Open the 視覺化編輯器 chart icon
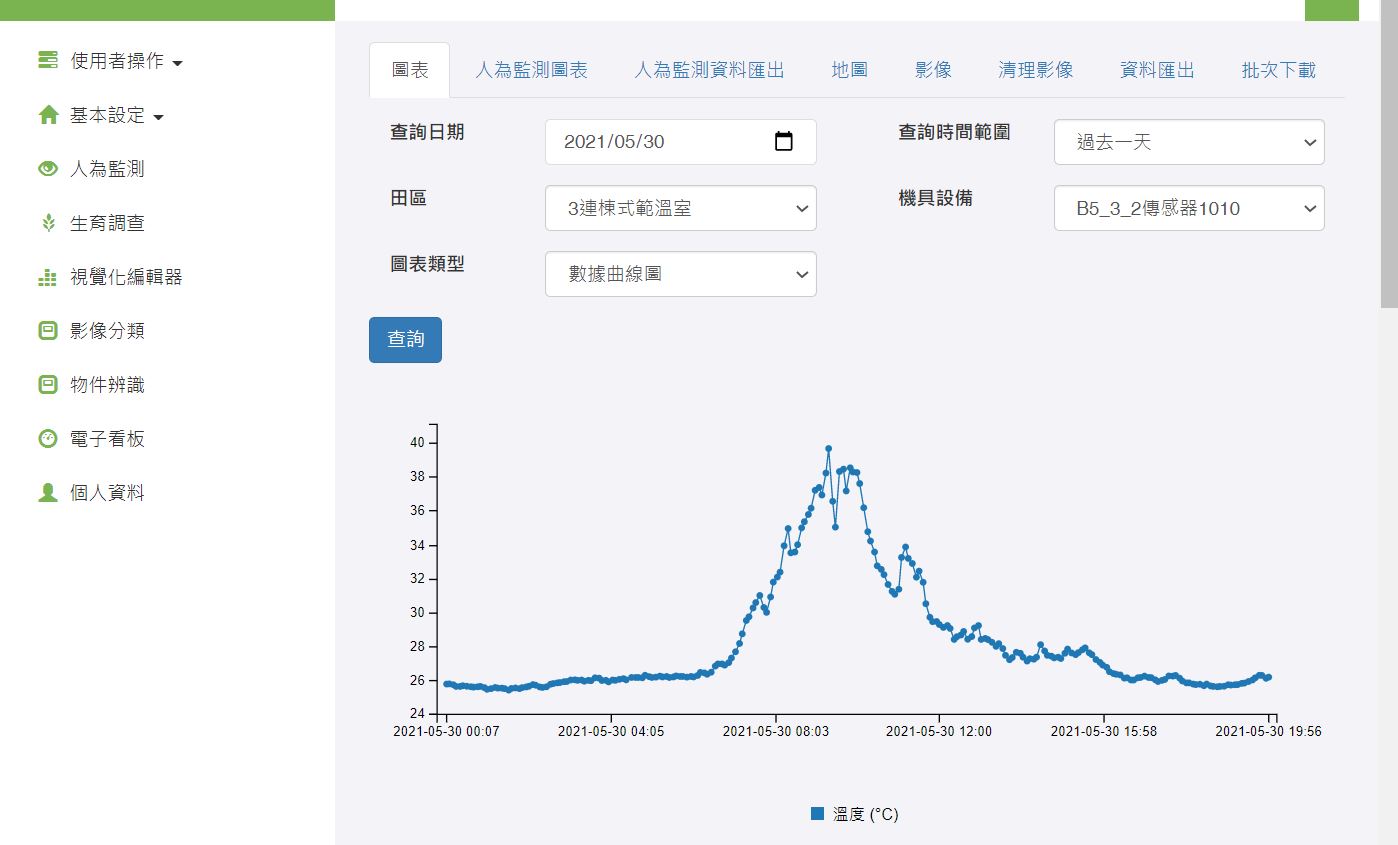The image size is (1398, 845). click(46, 277)
